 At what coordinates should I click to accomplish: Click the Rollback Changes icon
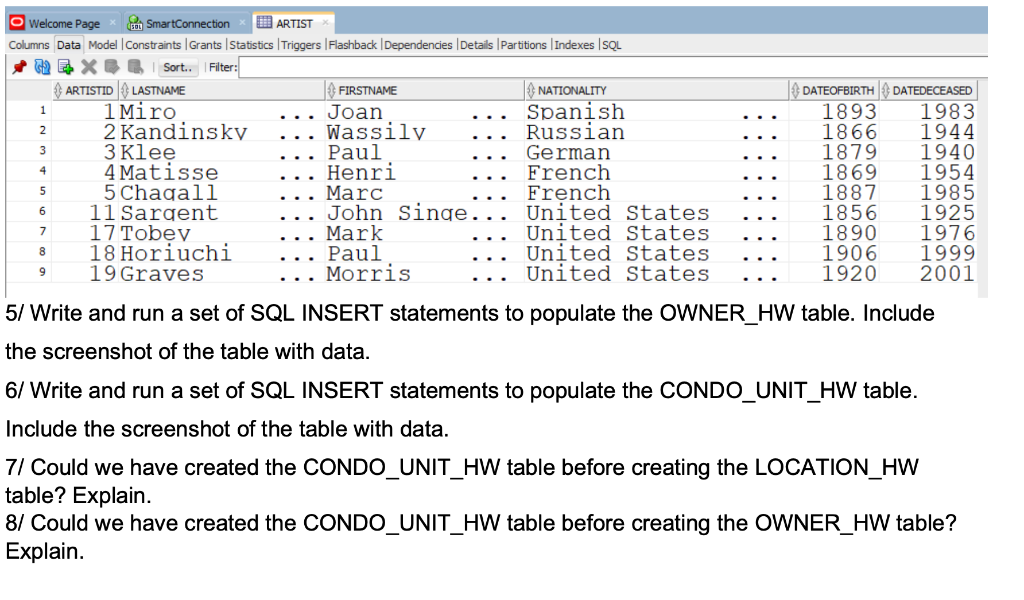coord(135,67)
